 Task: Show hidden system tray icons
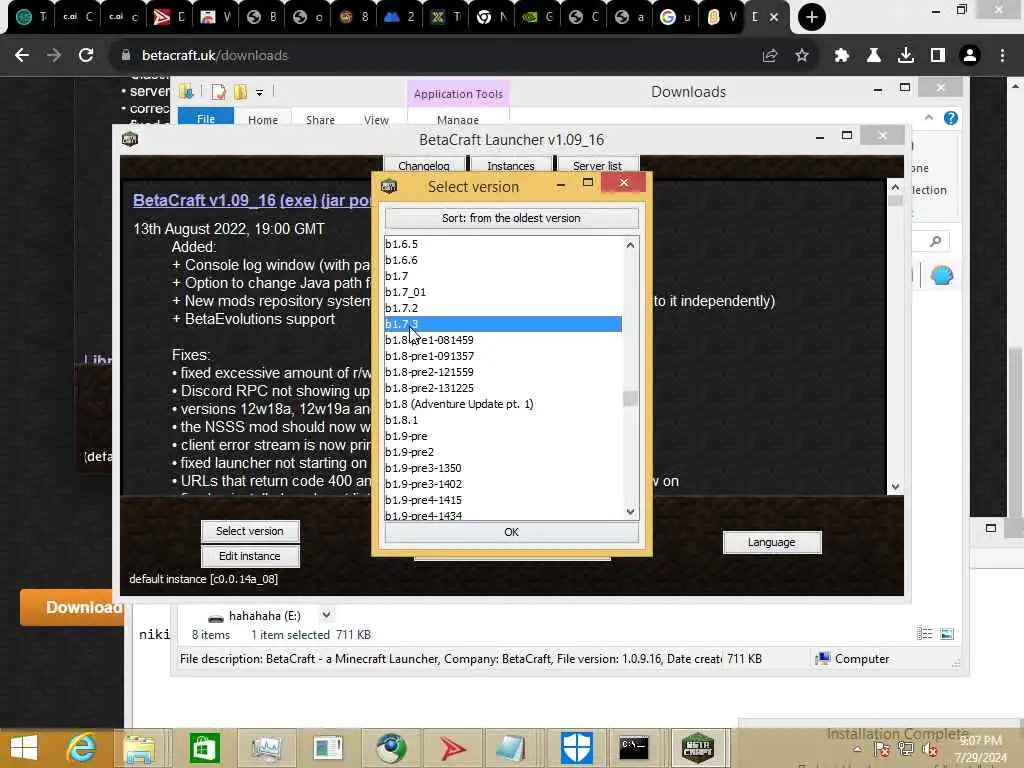click(x=857, y=750)
